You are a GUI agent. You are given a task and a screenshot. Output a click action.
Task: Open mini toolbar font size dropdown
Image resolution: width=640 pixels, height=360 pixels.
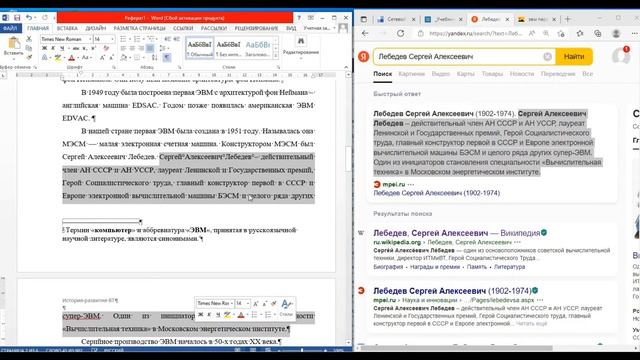pos(247,304)
